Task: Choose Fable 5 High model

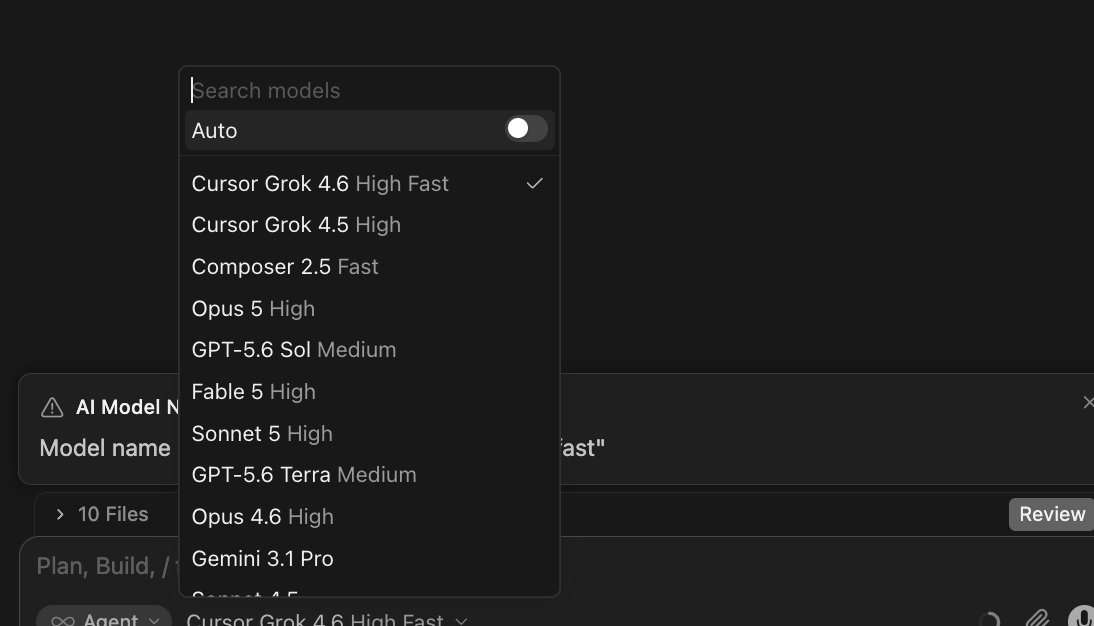Action: [x=369, y=392]
